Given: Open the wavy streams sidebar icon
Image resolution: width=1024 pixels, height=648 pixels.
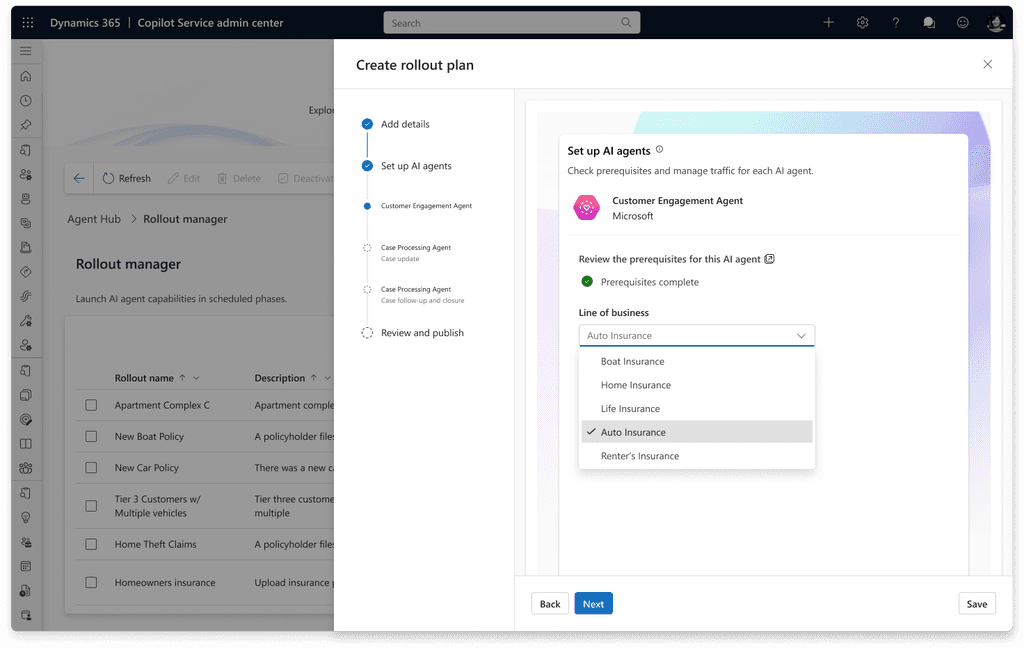Looking at the screenshot, I should tap(26, 296).
